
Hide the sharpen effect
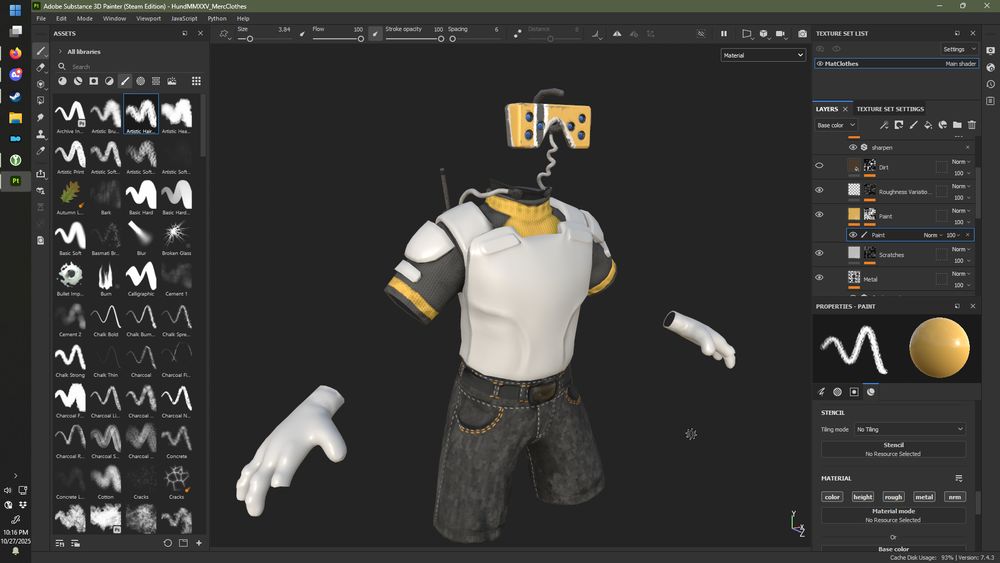(x=853, y=147)
